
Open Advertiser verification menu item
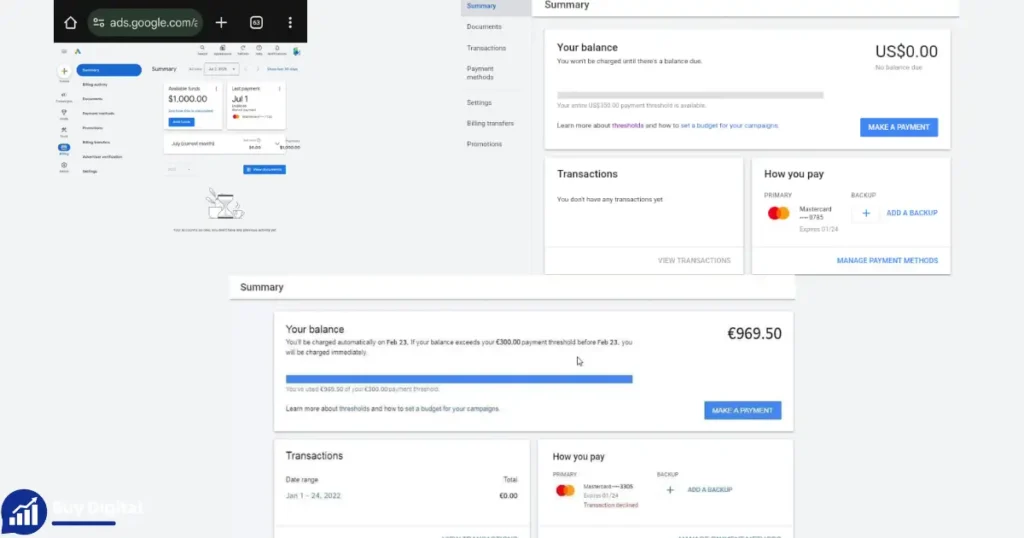(102, 157)
